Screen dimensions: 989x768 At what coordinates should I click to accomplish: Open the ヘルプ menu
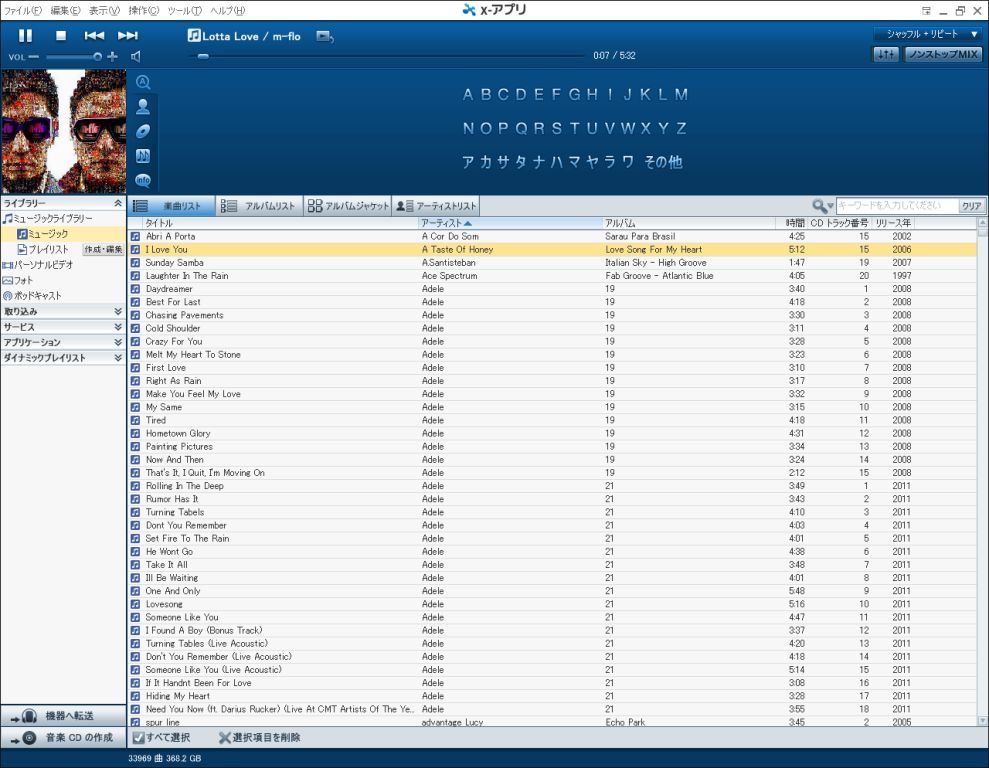click(227, 11)
